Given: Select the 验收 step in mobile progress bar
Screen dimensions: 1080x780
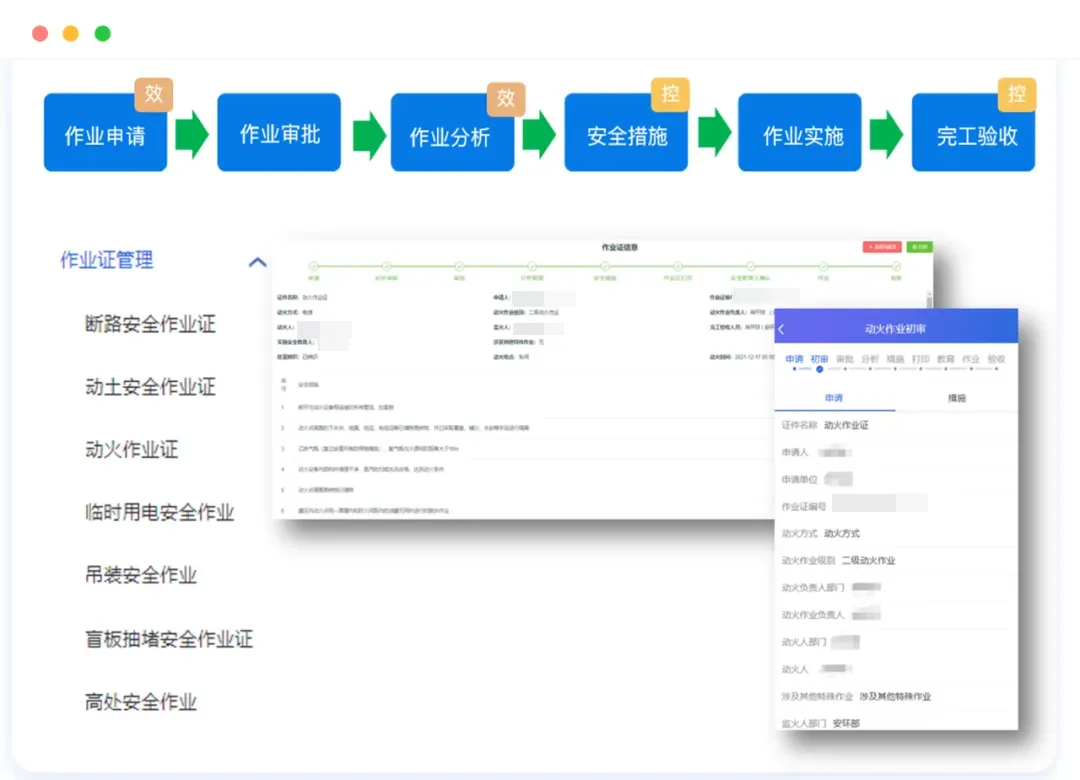Looking at the screenshot, I should point(996,359).
